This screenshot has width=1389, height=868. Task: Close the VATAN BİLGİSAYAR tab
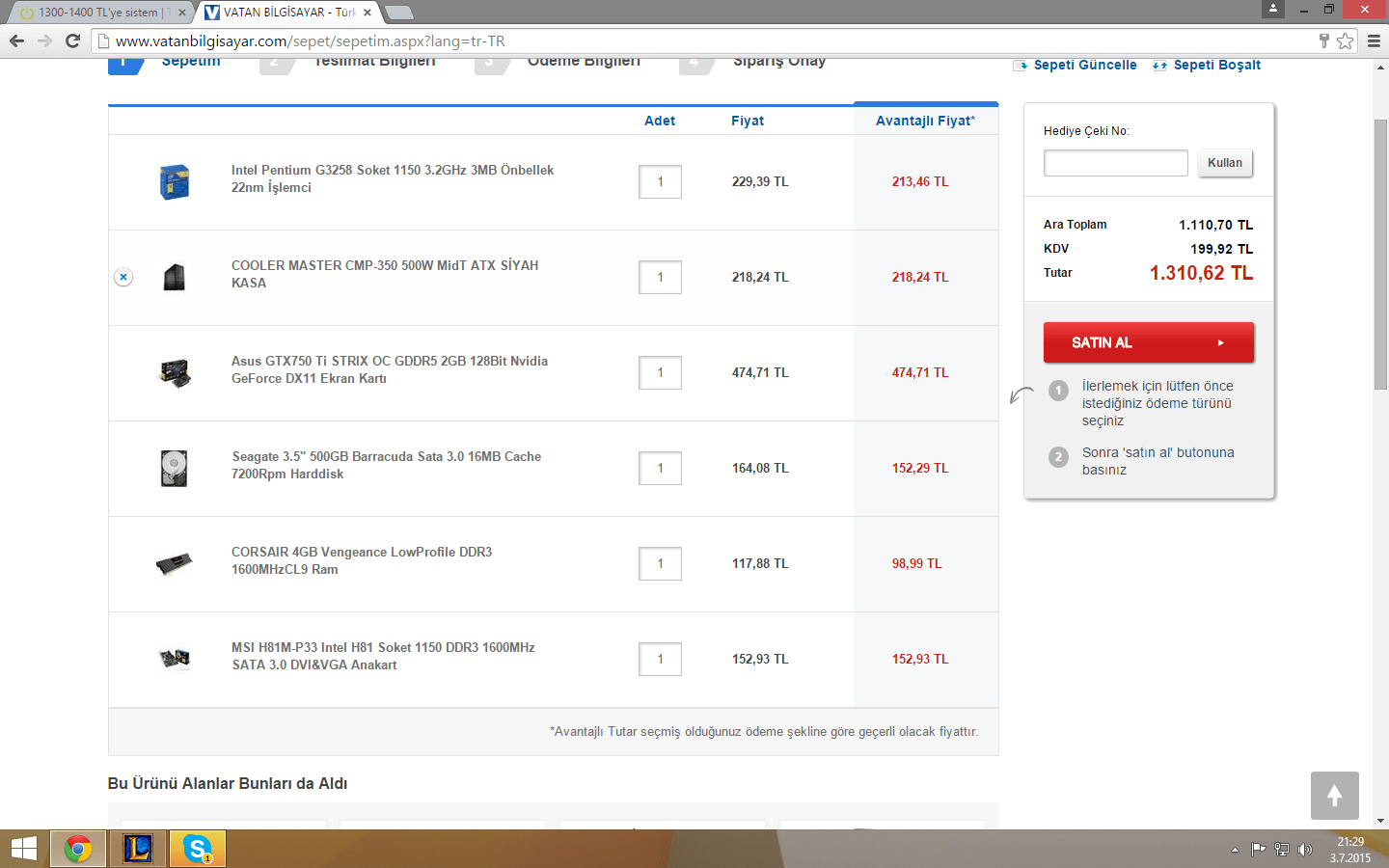coord(367,13)
